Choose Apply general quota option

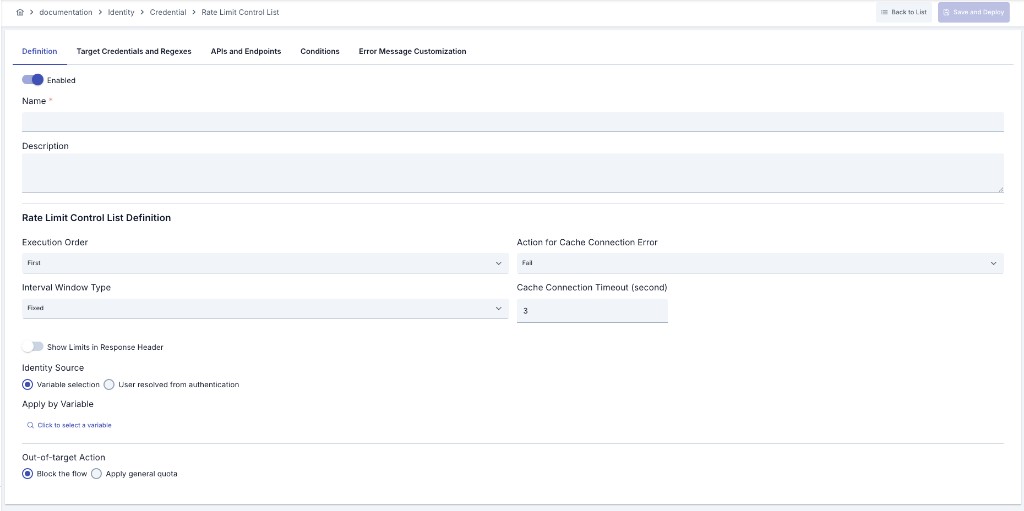point(96,474)
